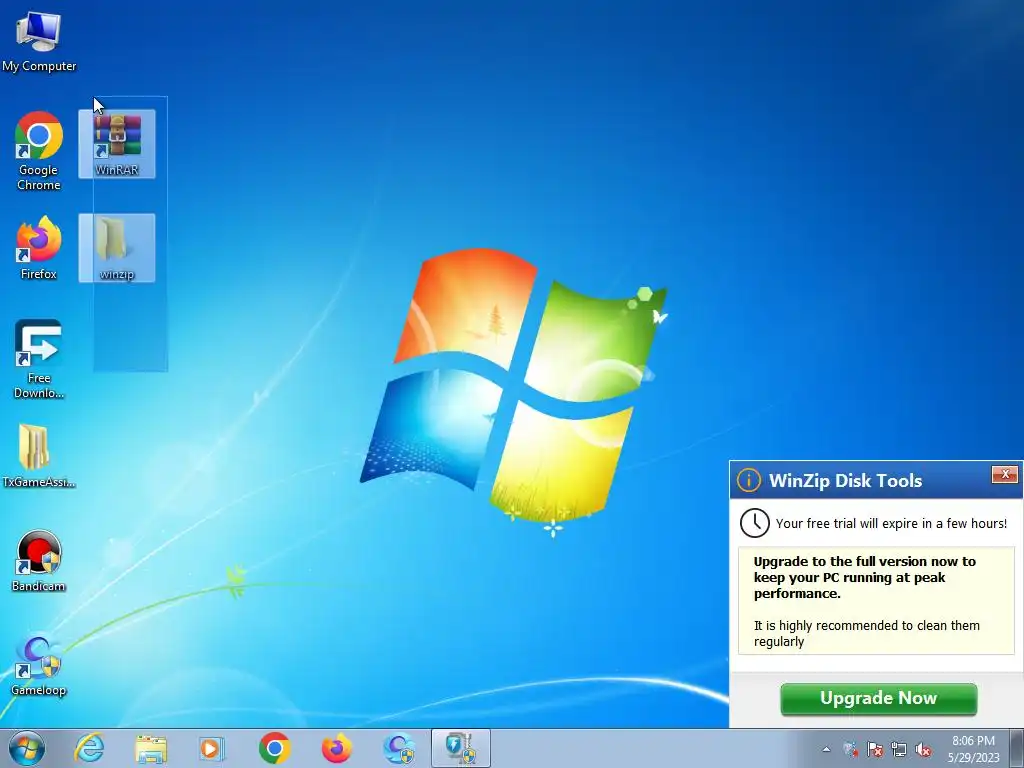Click the Action Center flag tray icon
The width and height of the screenshot is (1024, 768).
tap(874, 749)
